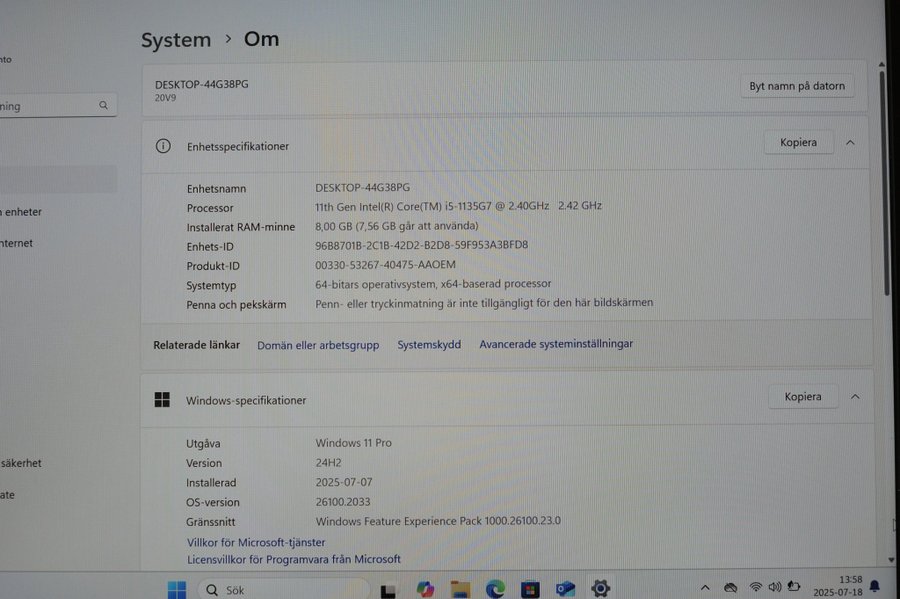Select the sidebar item ending in 'nternet'

coord(17,243)
